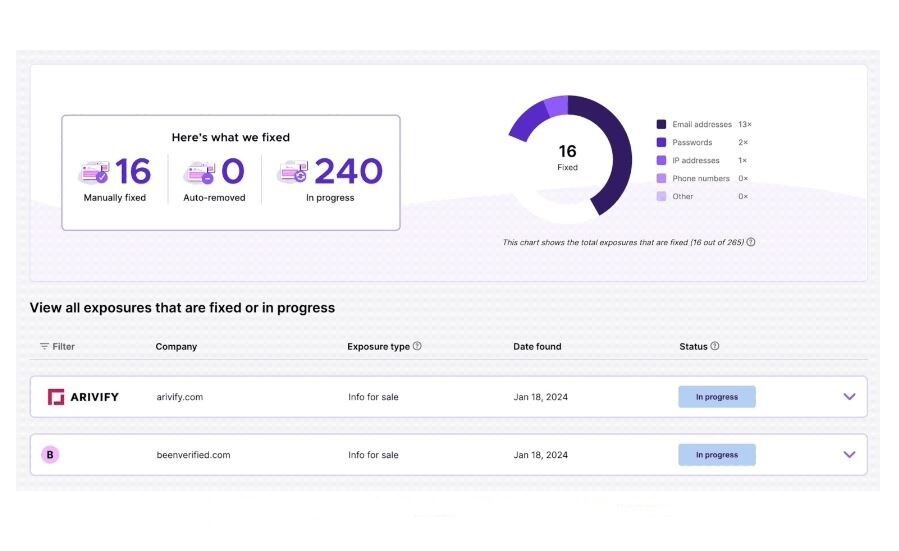Click the Passwords legend color swatch

(661, 143)
